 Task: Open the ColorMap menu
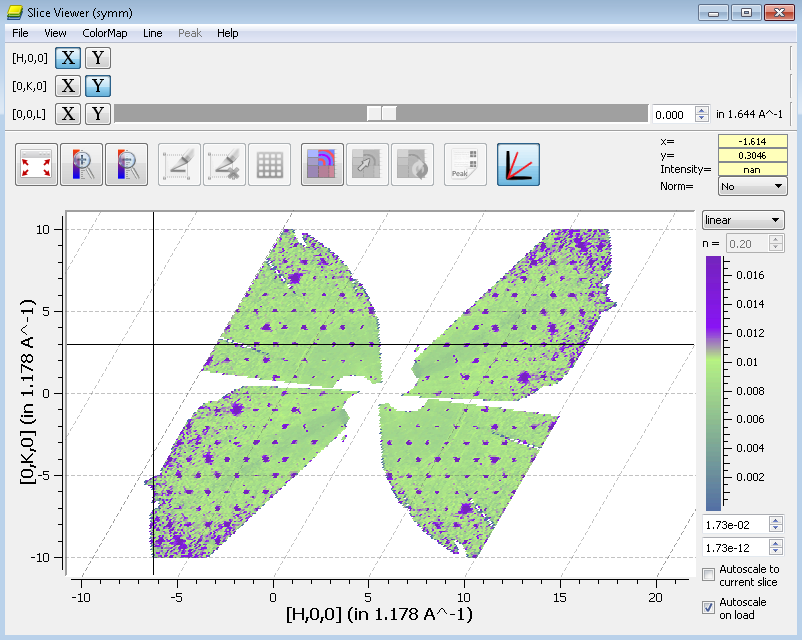pos(104,33)
